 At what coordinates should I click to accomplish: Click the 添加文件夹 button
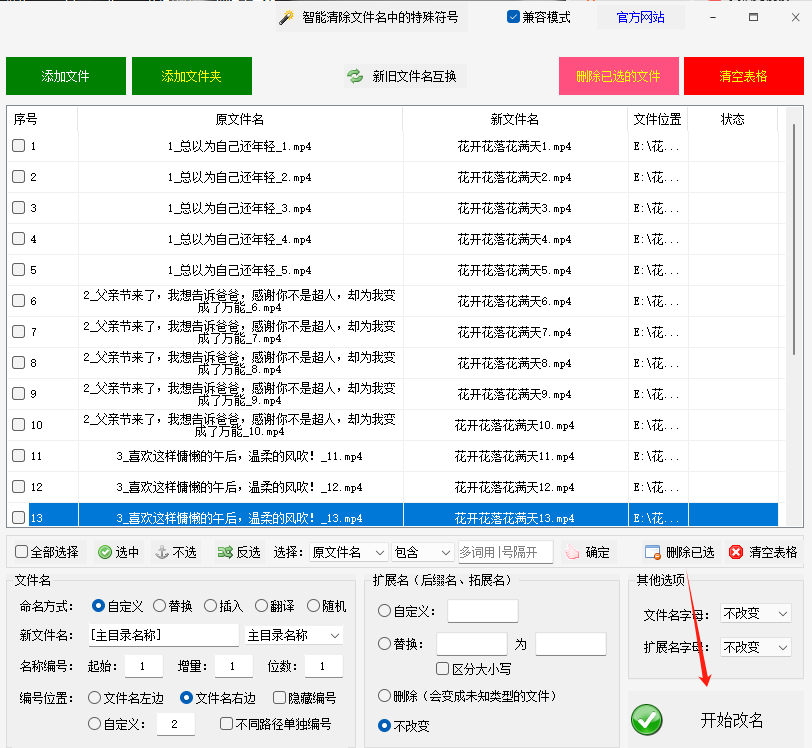192,76
